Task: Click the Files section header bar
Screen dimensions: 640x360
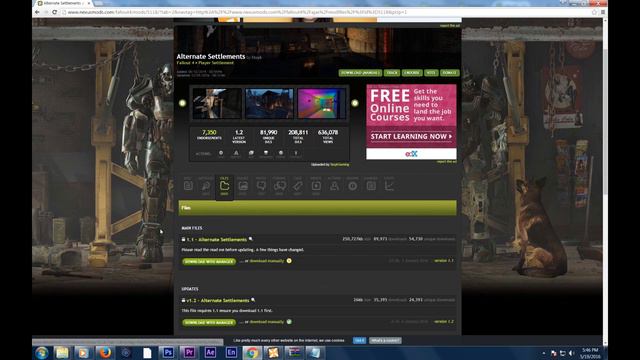Action: (317, 208)
